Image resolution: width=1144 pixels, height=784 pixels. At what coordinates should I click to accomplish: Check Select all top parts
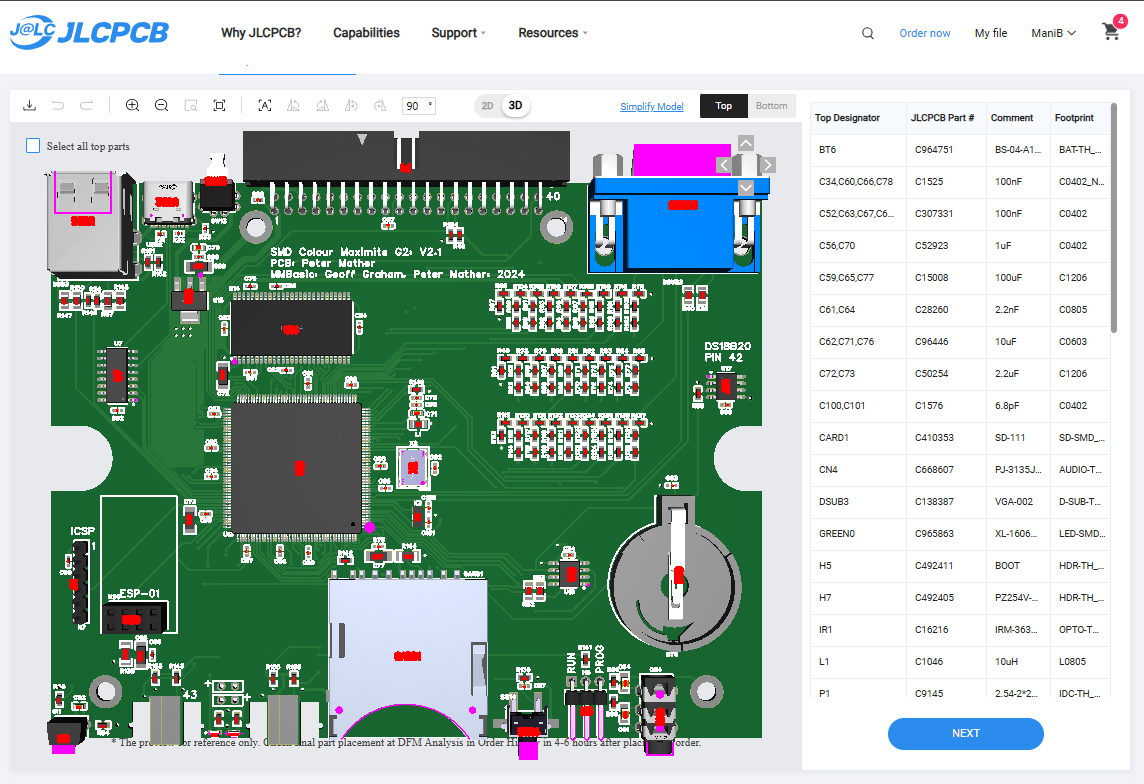[34, 146]
